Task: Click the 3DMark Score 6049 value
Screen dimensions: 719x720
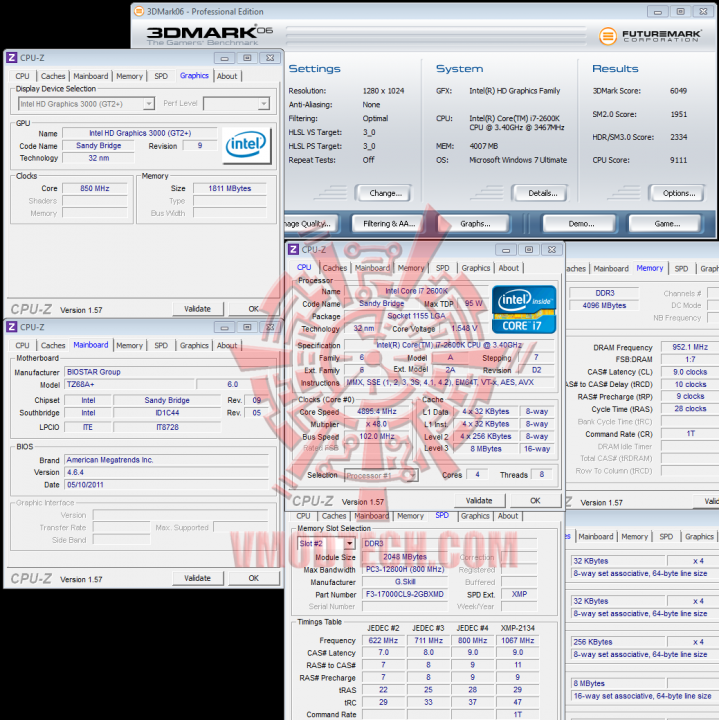Action: tap(678, 91)
